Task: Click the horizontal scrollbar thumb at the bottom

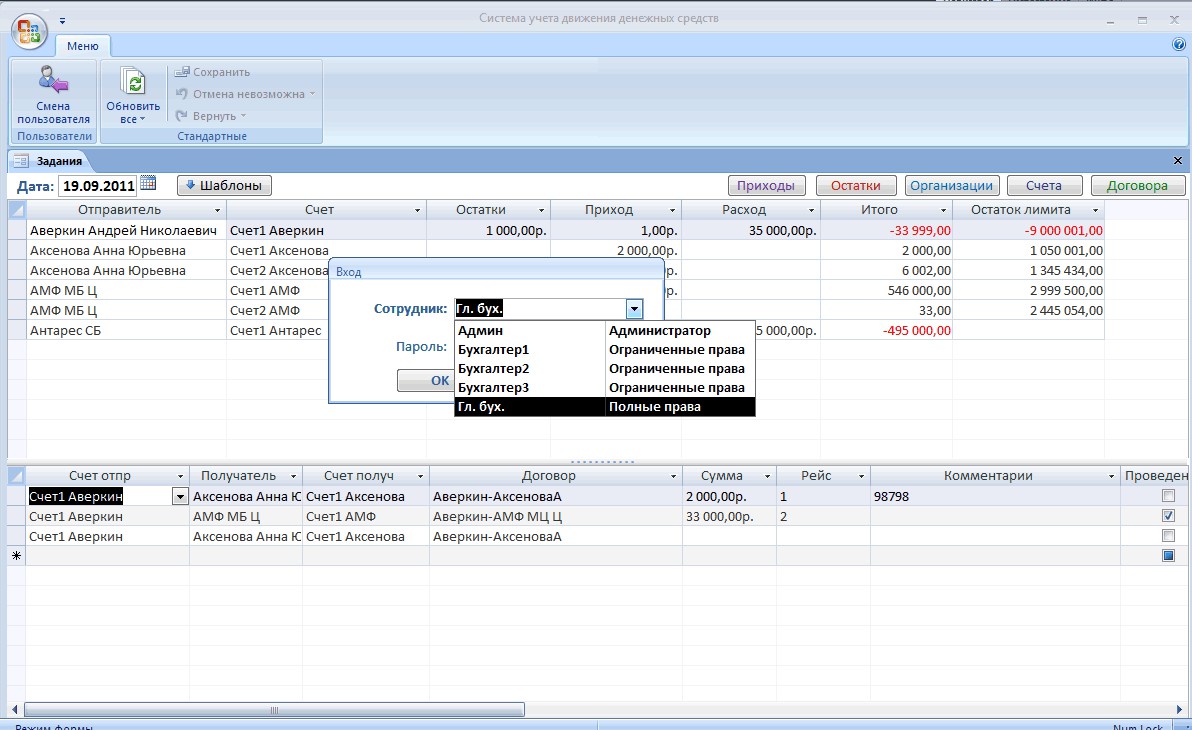Action: (x=274, y=710)
